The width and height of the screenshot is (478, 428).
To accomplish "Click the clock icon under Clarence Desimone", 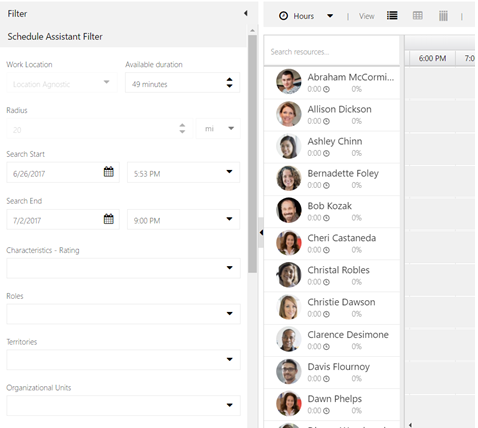I will (326, 347).
